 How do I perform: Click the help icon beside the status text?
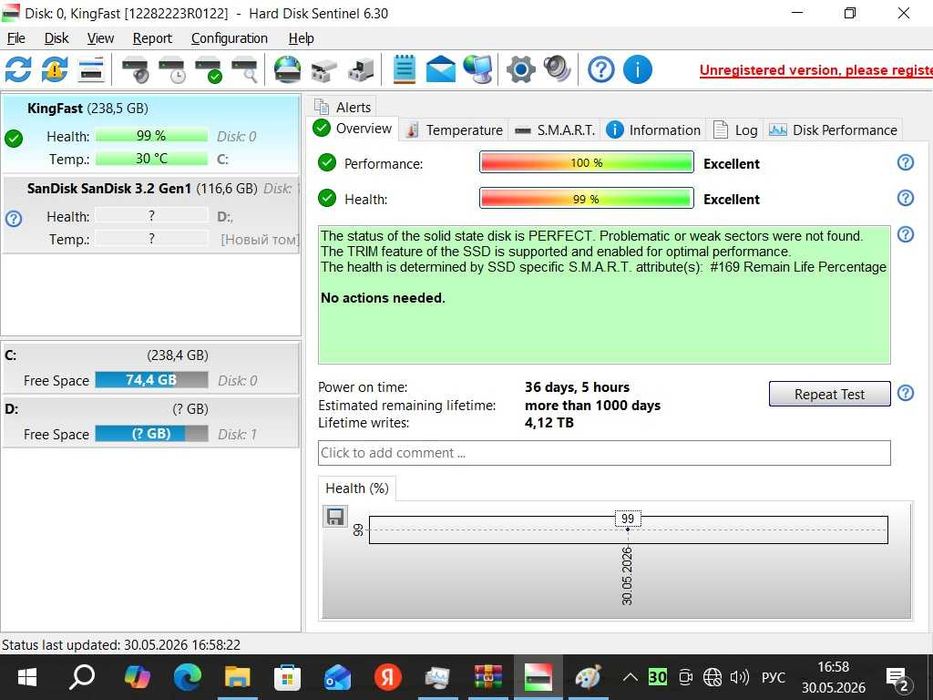(905, 235)
